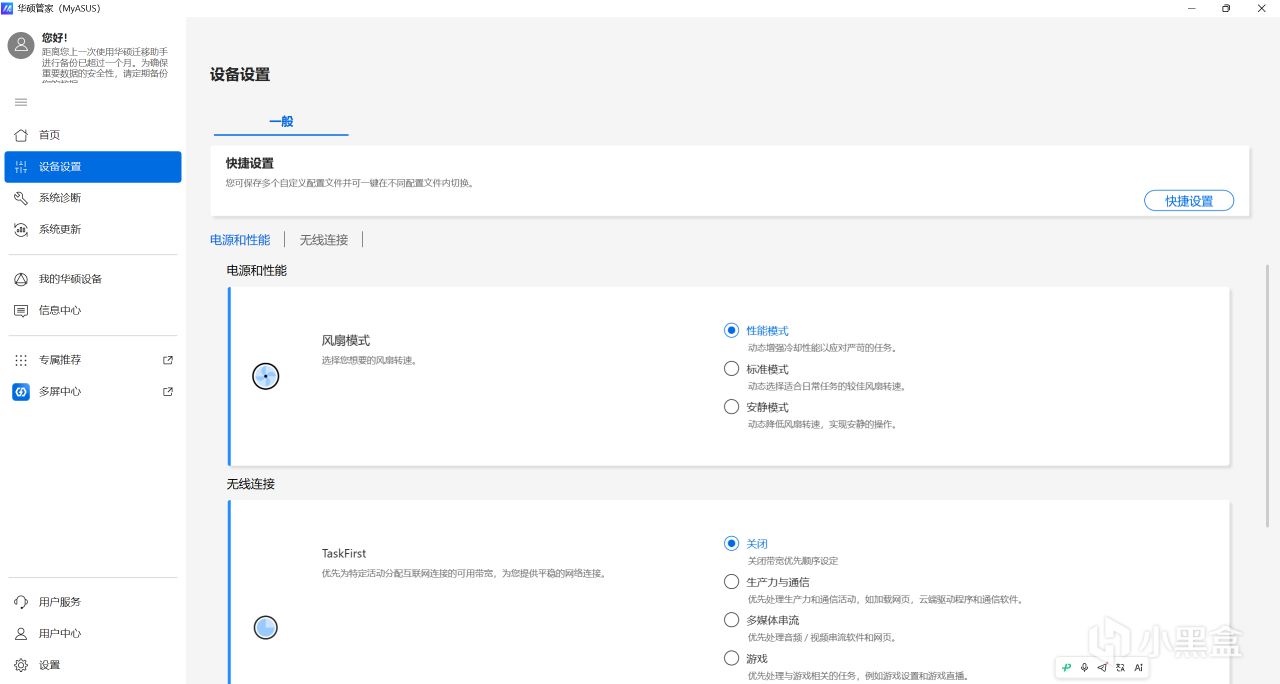
Task: Click the vertical scrollbar on the right
Action: coord(1269,395)
